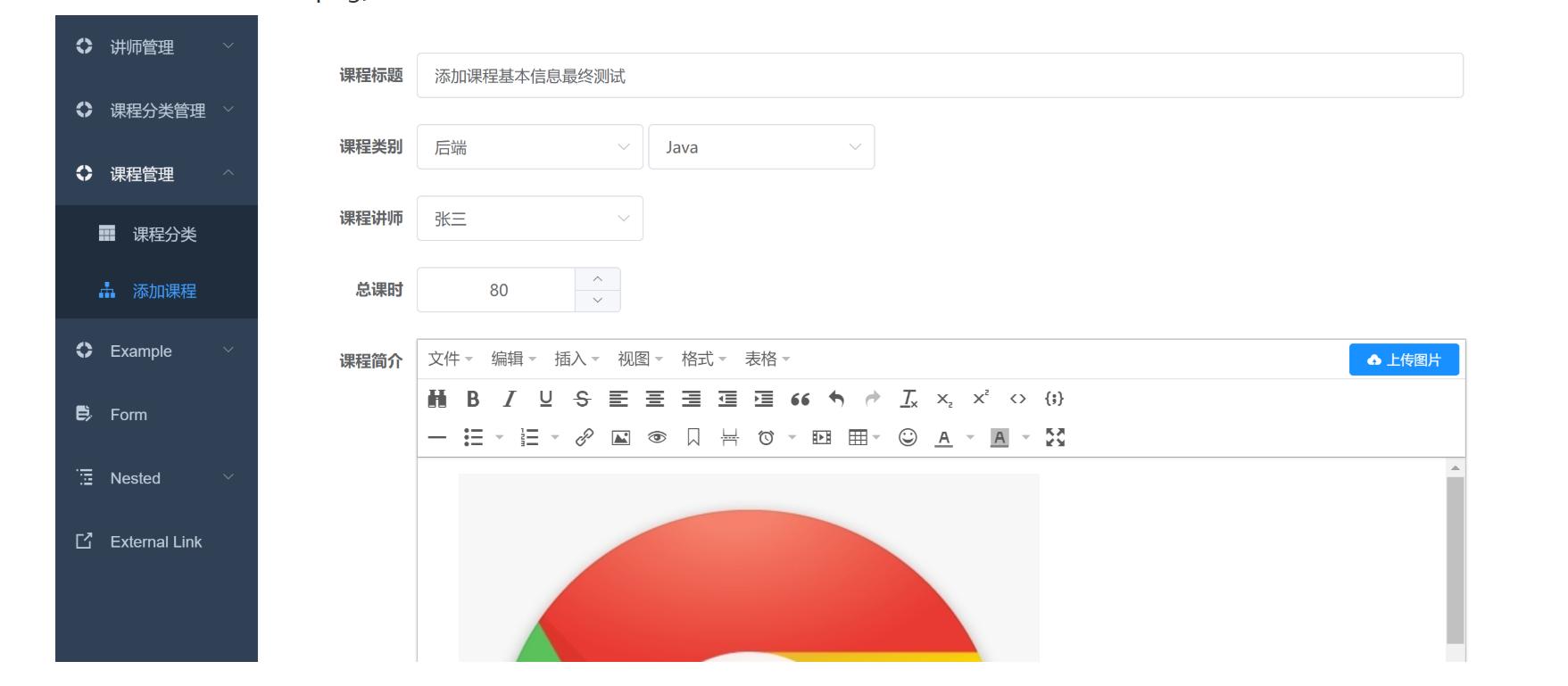Insert image via toolbar icon
Viewport: 1568px width, 686px height.
pyautogui.click(x=620, y=437)
